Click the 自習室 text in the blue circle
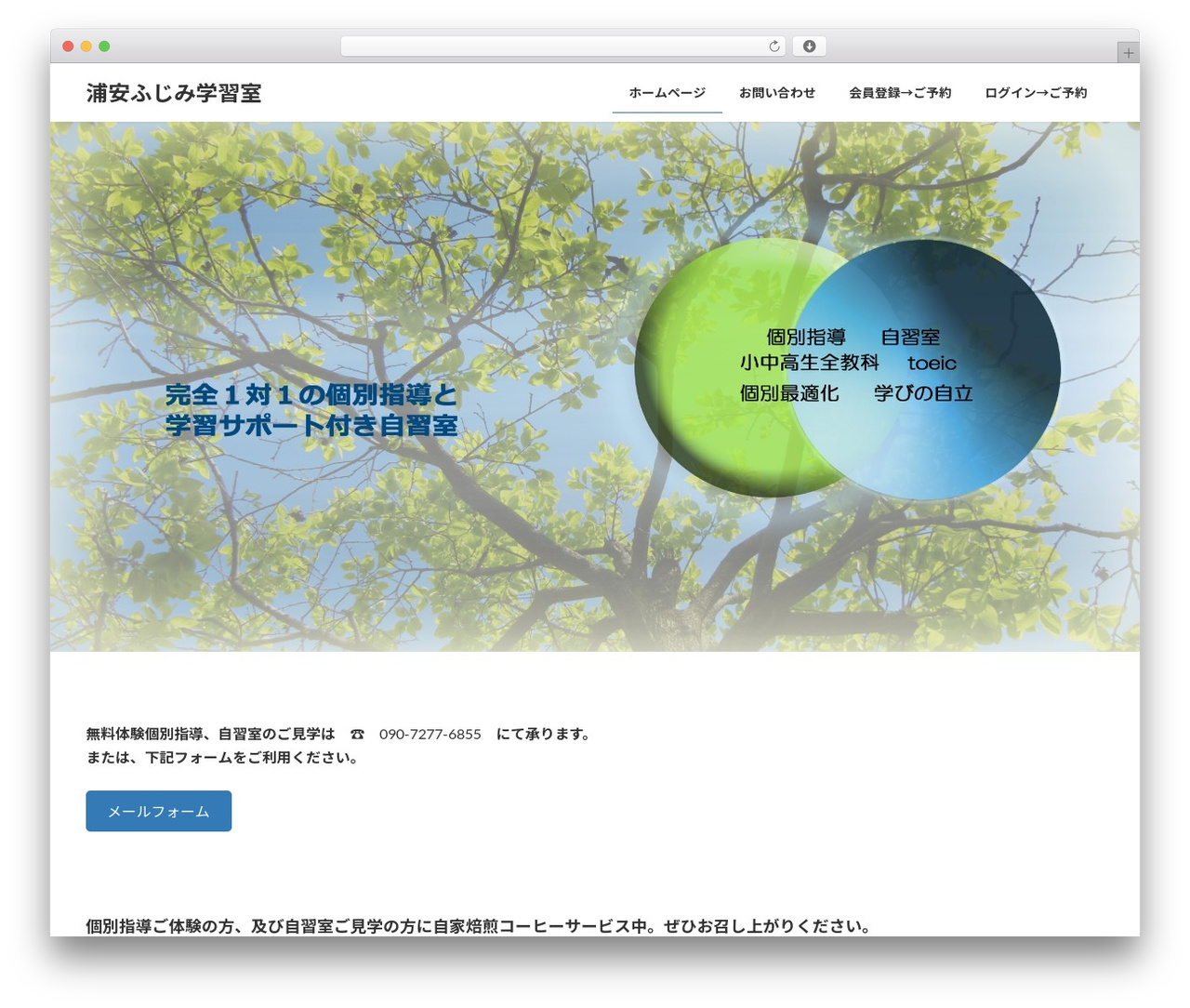 [x=910, y=337]
